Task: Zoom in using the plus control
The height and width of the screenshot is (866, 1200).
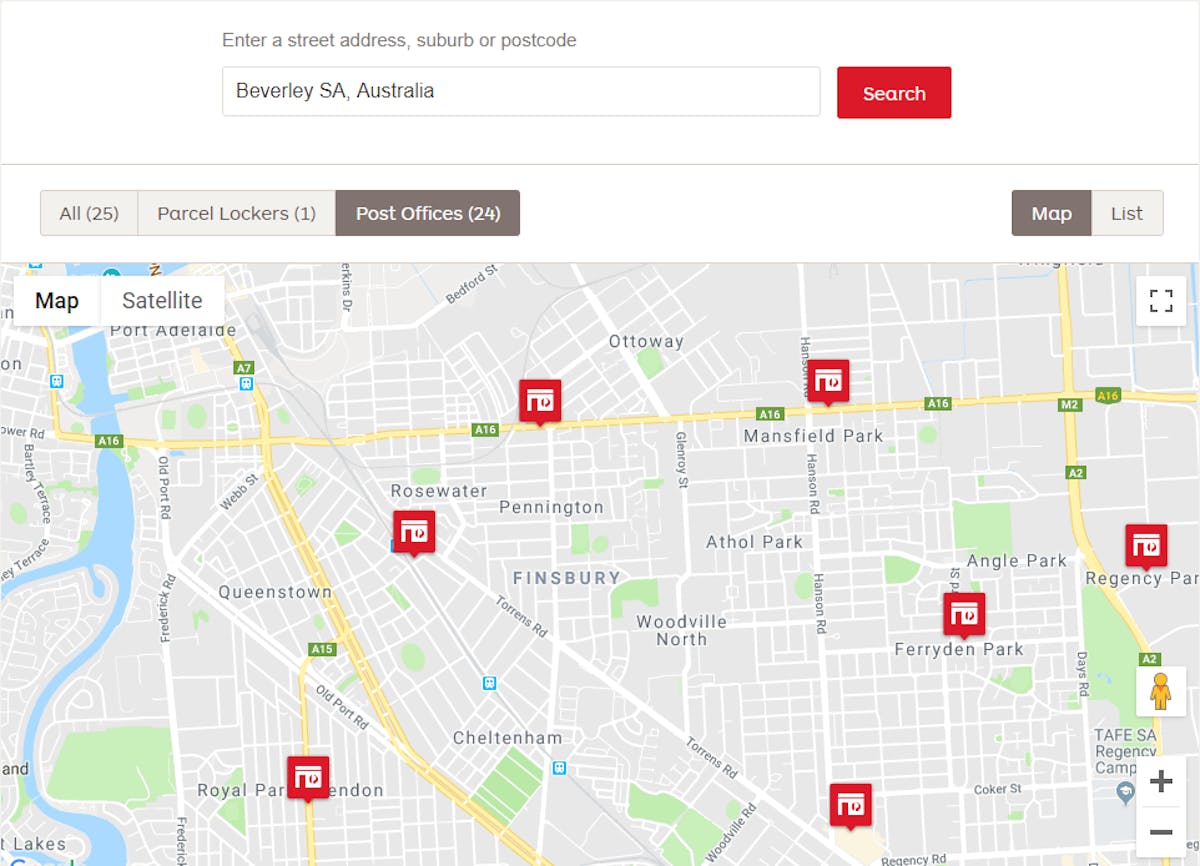Action: 1161,781
